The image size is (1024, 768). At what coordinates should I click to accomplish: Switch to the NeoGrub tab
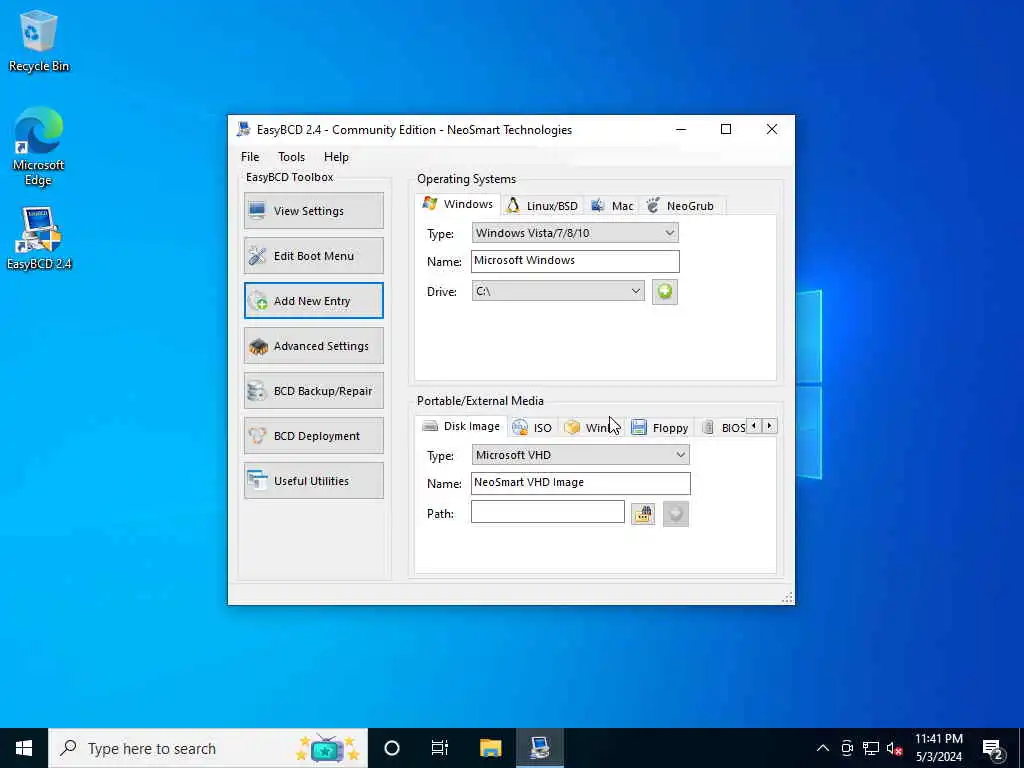[681, 206]
